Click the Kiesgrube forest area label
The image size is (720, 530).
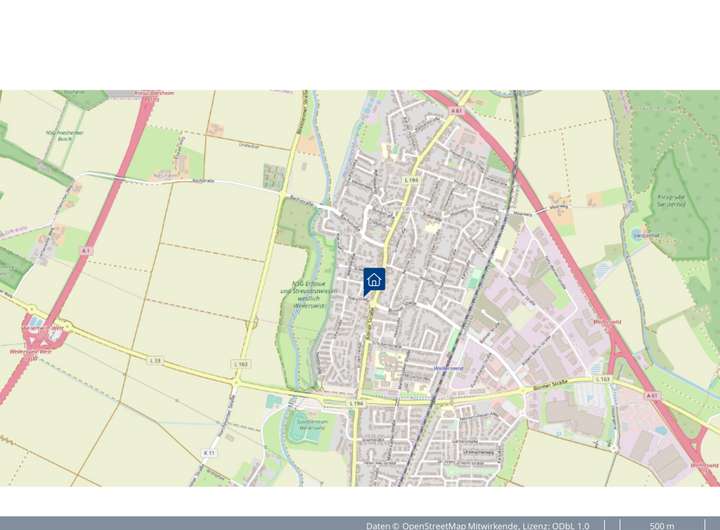click(x=671, y=200)
